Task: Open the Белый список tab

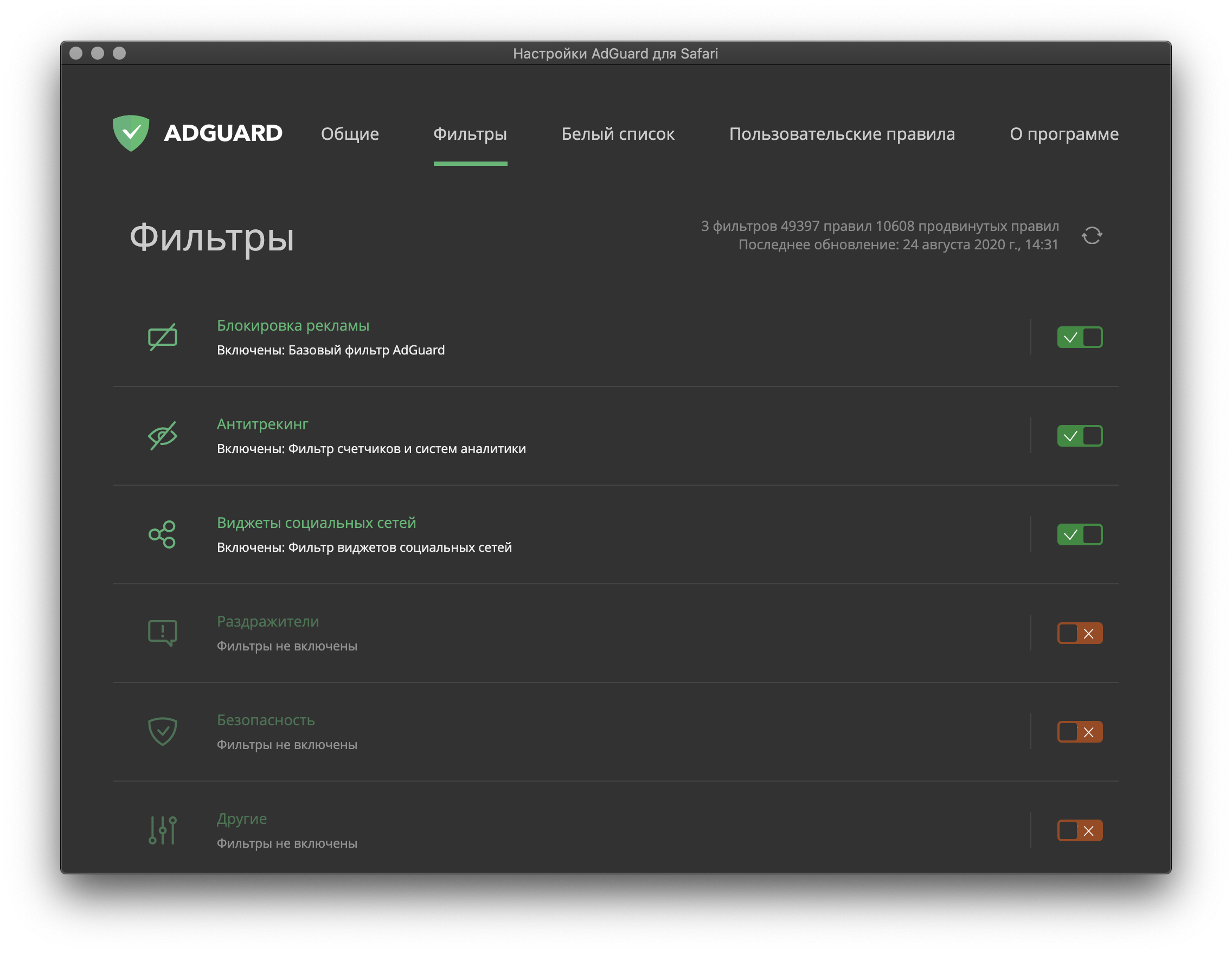Action: (618, 134)
